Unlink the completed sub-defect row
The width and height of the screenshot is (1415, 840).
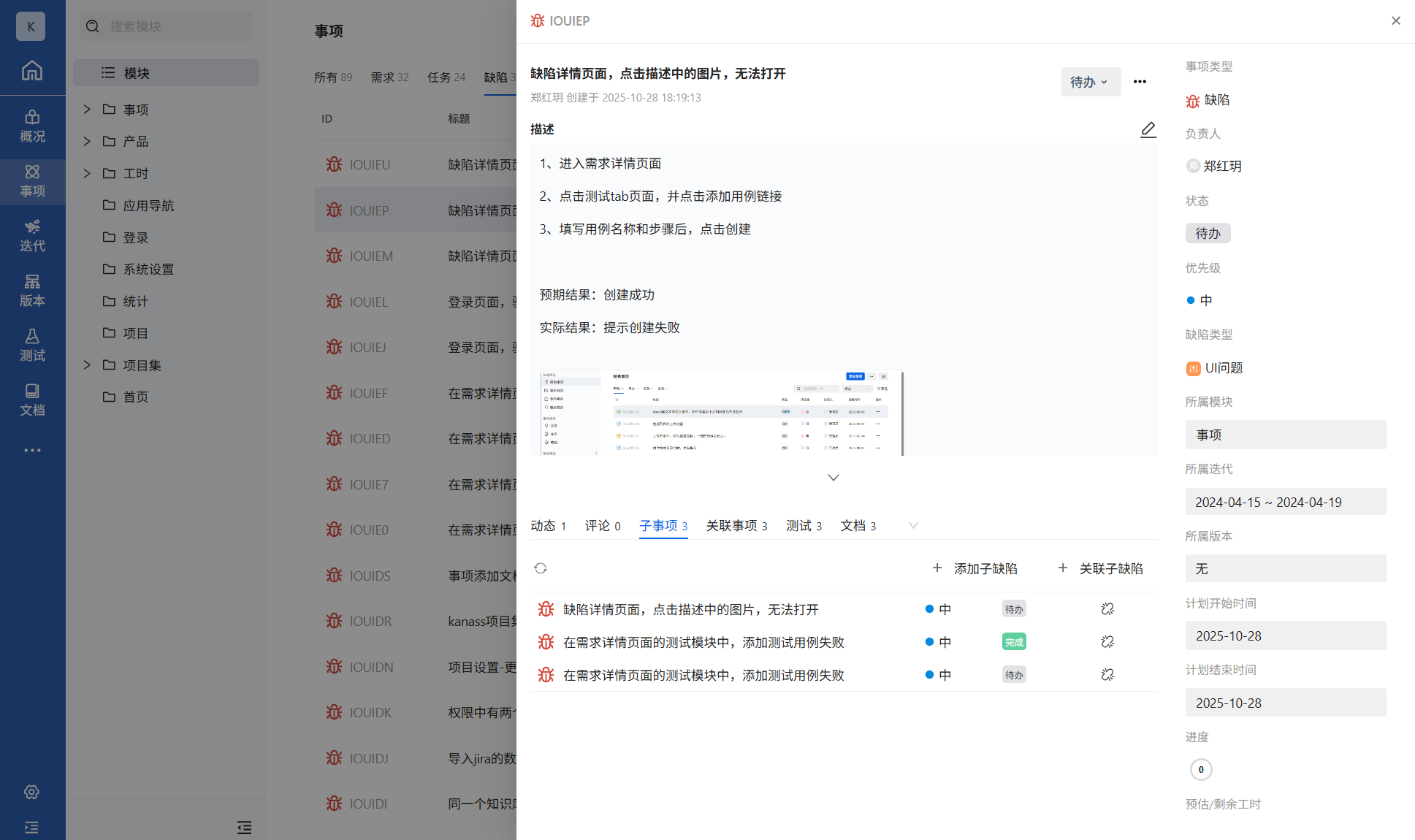point(1107,642)
